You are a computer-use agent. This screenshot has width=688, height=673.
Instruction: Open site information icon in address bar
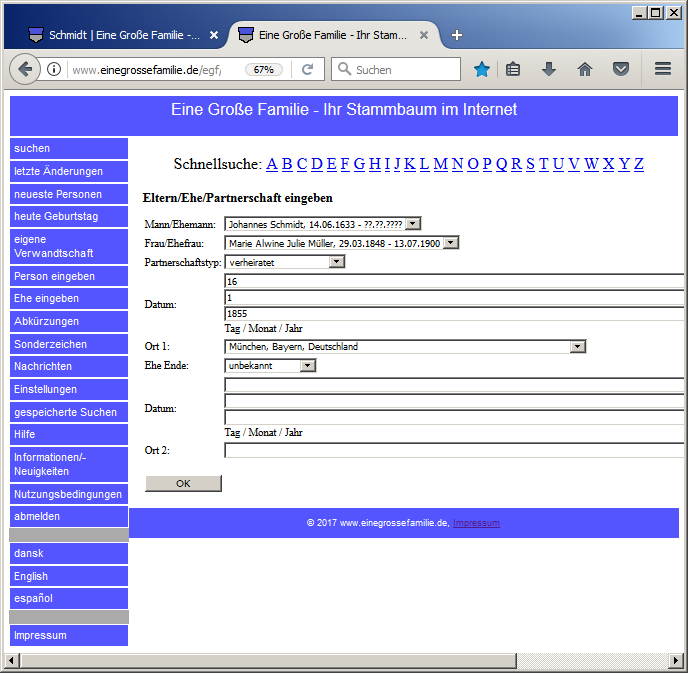point(54,69)
